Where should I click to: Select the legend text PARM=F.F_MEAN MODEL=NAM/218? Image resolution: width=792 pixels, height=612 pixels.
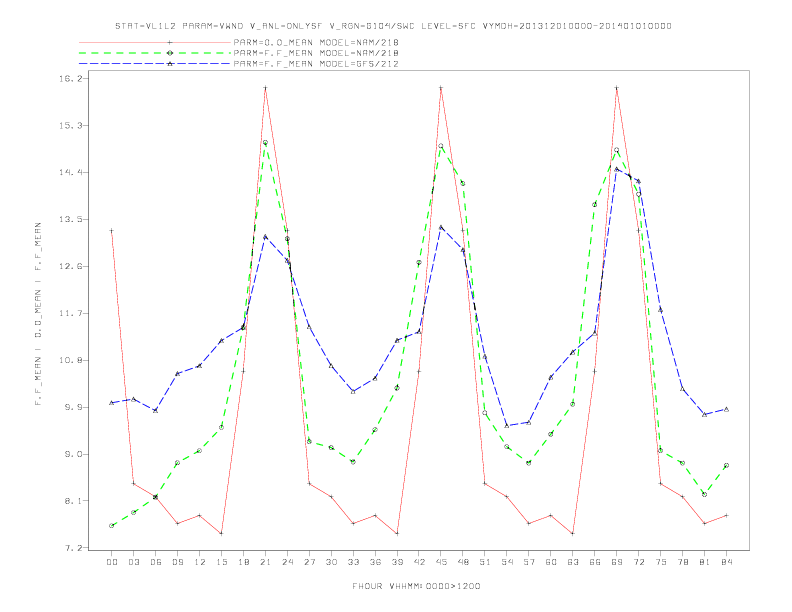(316, 53)
